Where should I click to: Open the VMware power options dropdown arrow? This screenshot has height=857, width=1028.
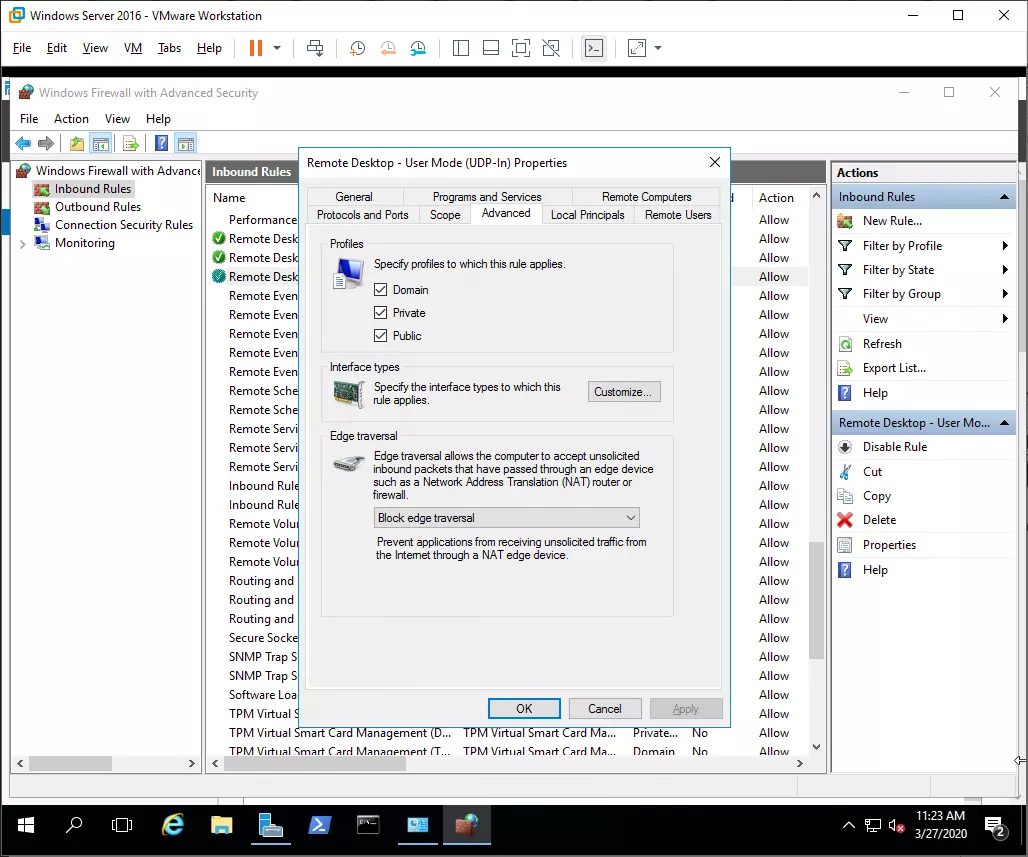277,48
